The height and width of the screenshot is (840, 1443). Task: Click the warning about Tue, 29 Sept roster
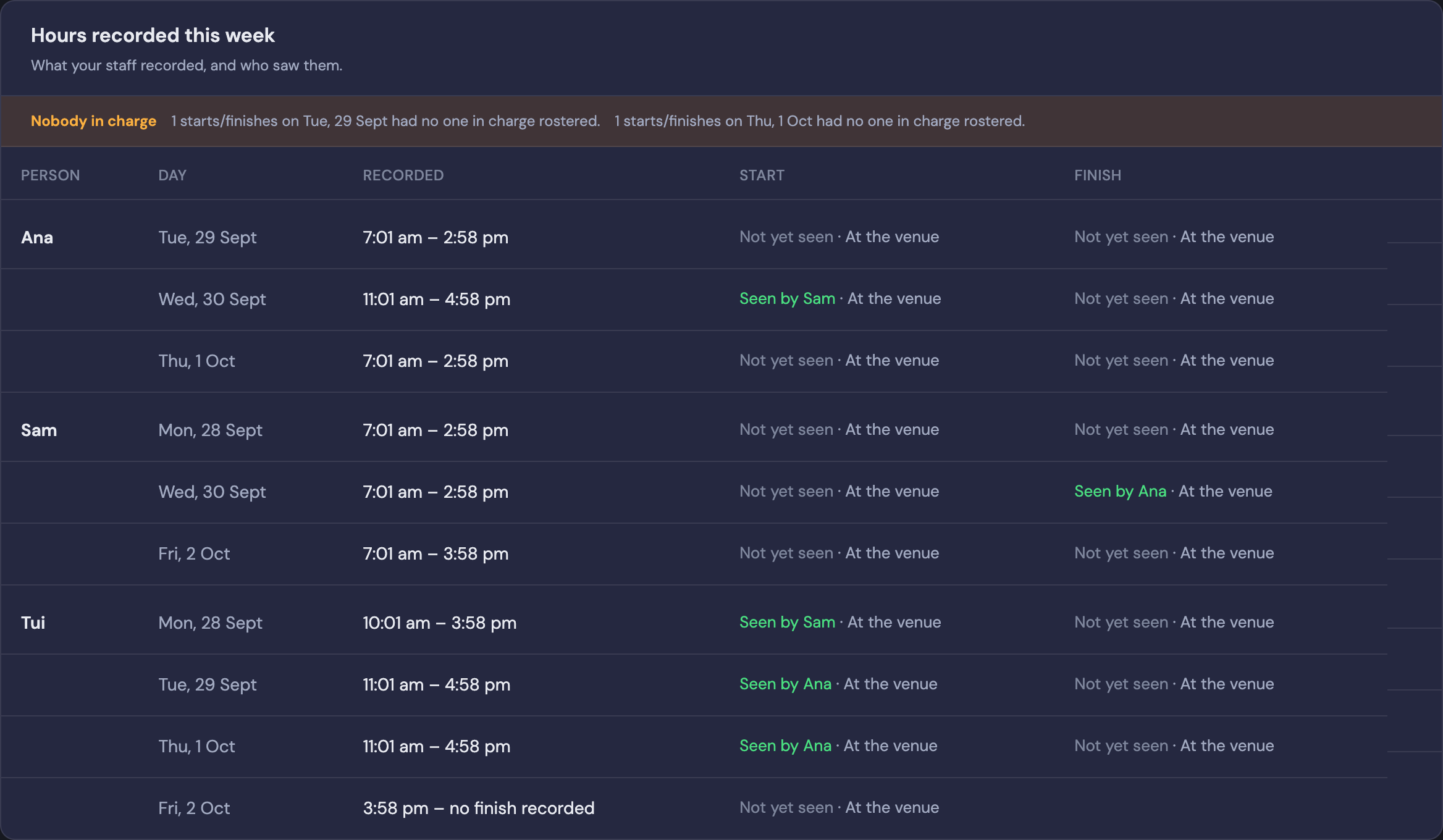[385, 121]
